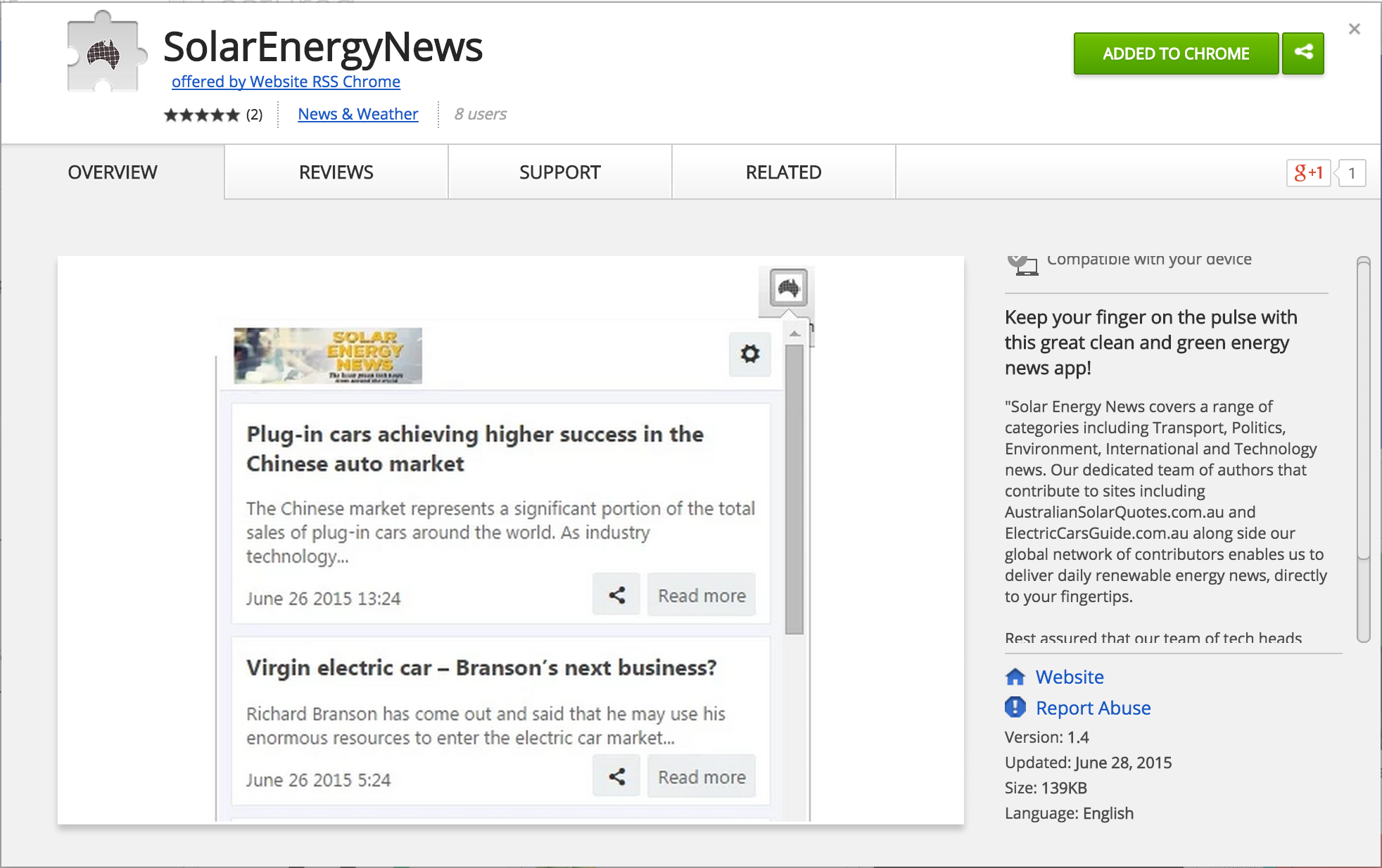1382x868 pixels.
Task: Open the OVERVIEW tab
Action: click(113, 172)
